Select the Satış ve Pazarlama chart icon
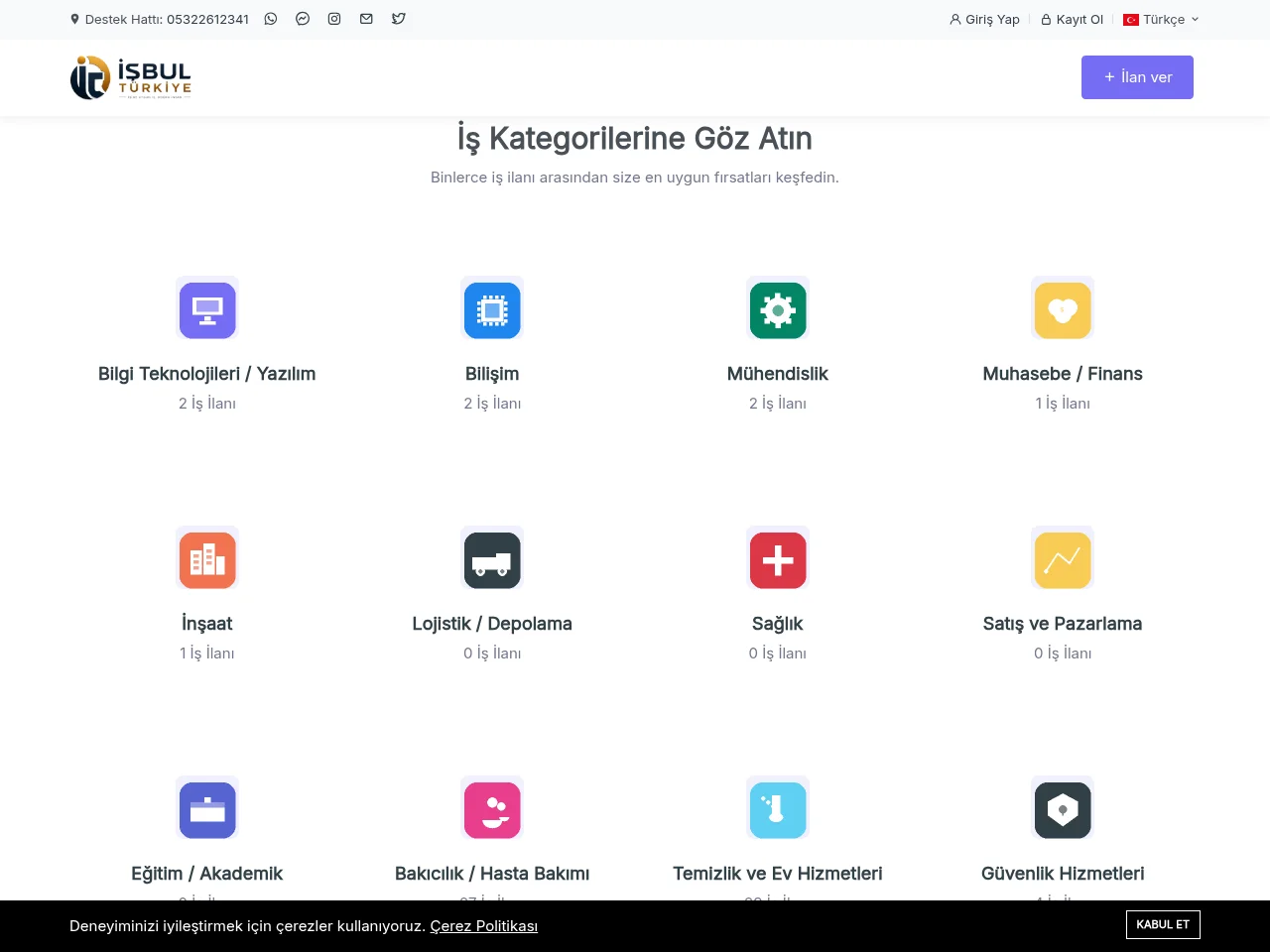 click(1063, 560)
